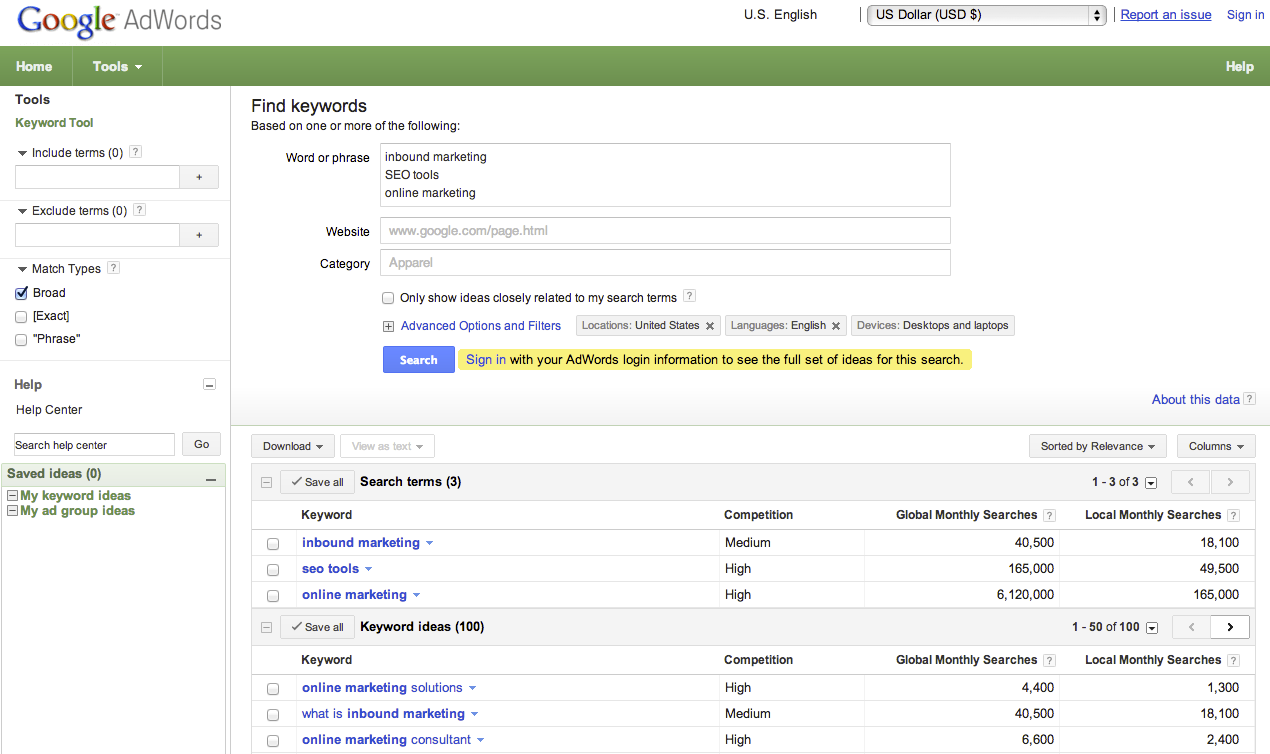Enable the [Exact] match type checkbox
1270x754 pixels.
click(22, 317)
